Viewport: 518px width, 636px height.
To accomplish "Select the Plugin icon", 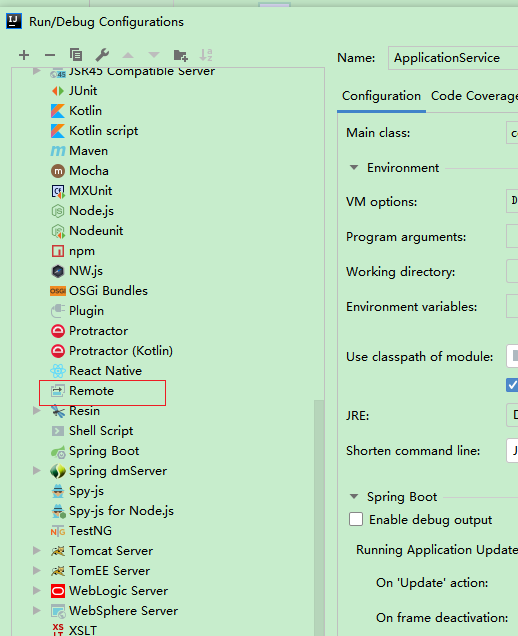I will [x=58, y=311].
